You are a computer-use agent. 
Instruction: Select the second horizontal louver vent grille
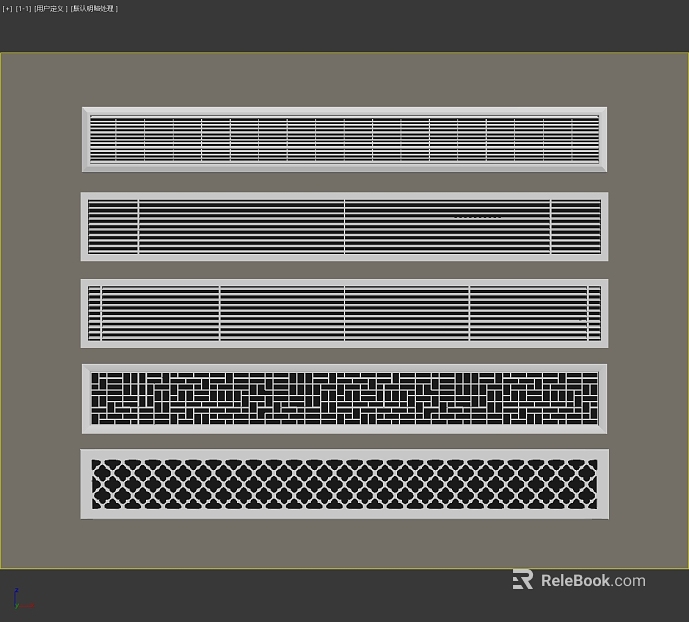[344, 227]
